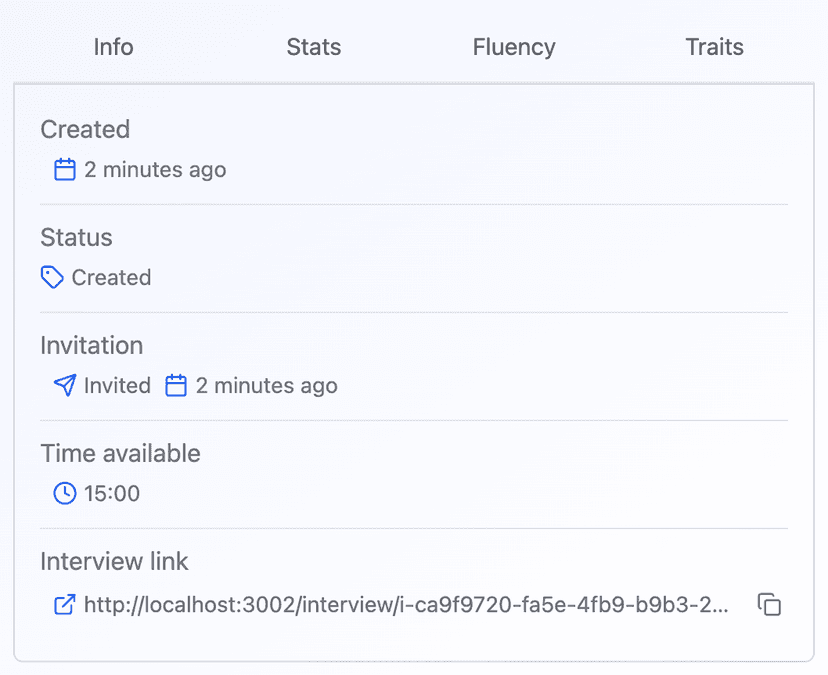Click the calendar icon under Created
Viewport: 828px width, 675px height.
(65, 170)
